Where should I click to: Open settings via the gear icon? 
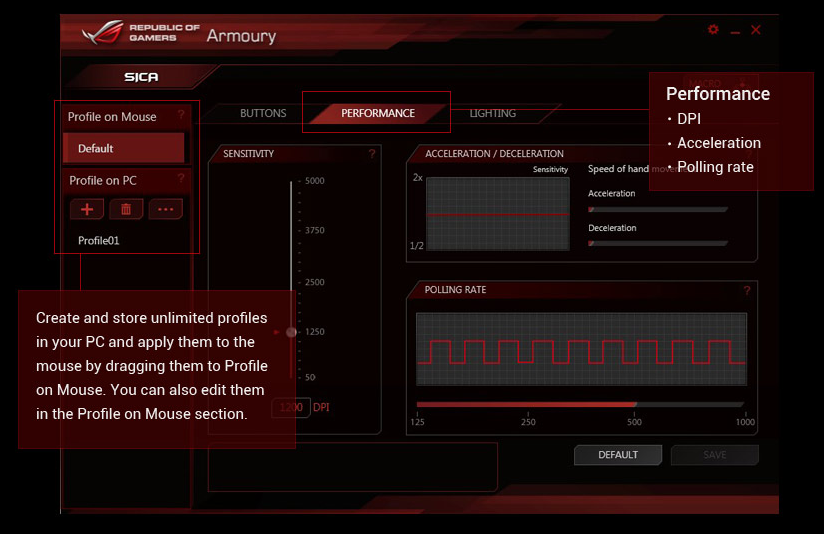pyautogui.click(x=713, y=30)
